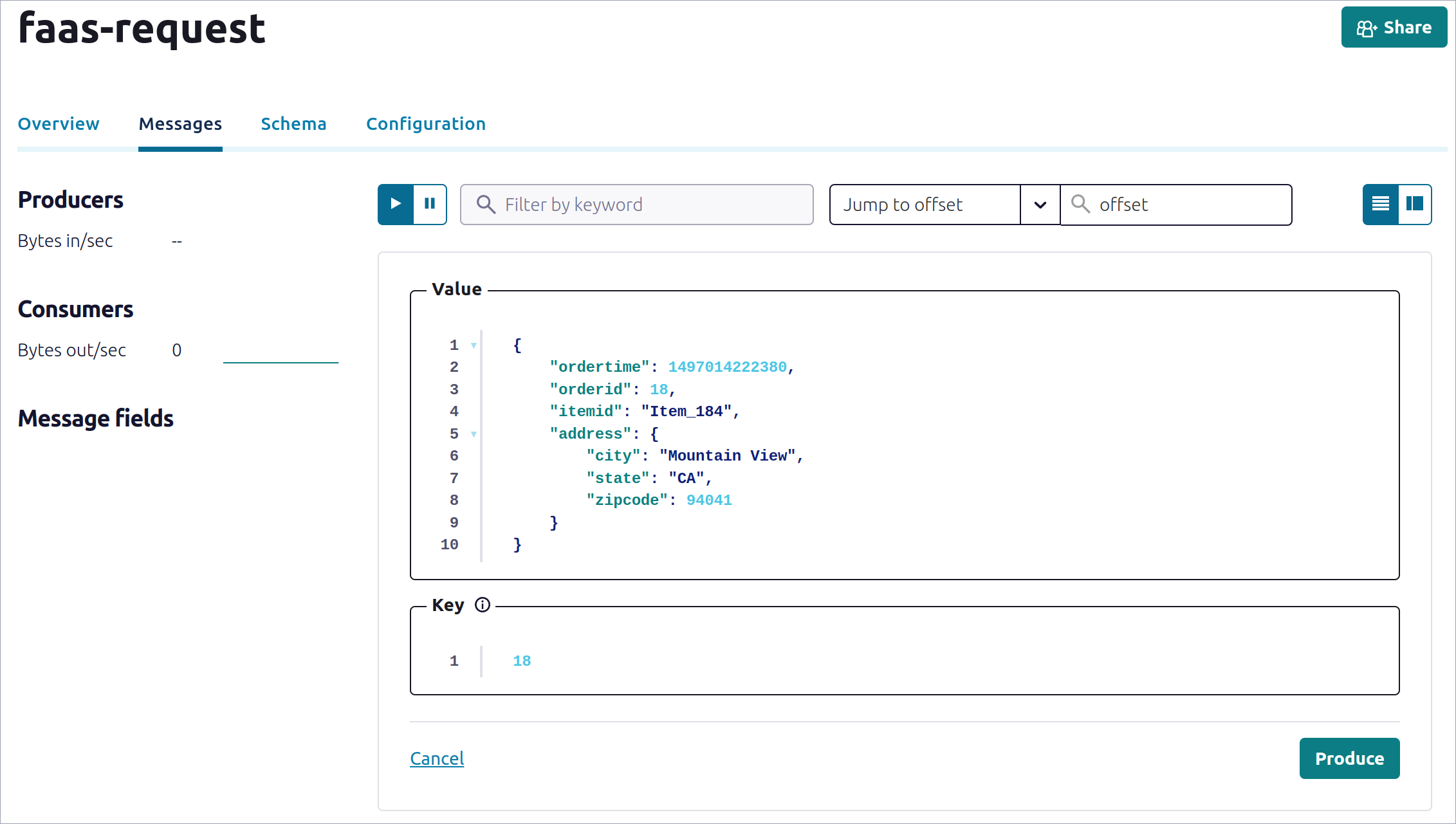Screen dimensions: 1456x824
Task: Click the list view icon
Action: [x=1381, y=204]
